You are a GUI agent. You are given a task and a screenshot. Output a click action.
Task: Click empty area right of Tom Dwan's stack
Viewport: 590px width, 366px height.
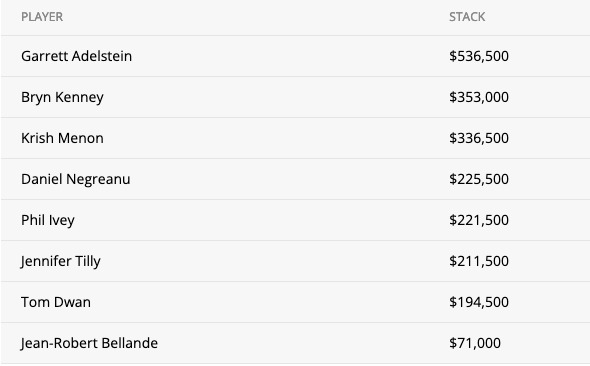[549, 302]
